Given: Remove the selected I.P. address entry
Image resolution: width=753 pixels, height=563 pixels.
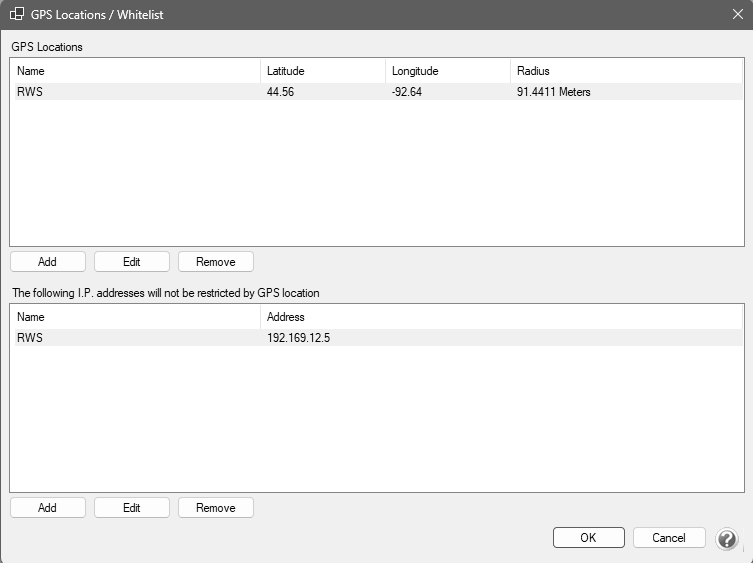Looking at the screenshot, I should 215,508.
